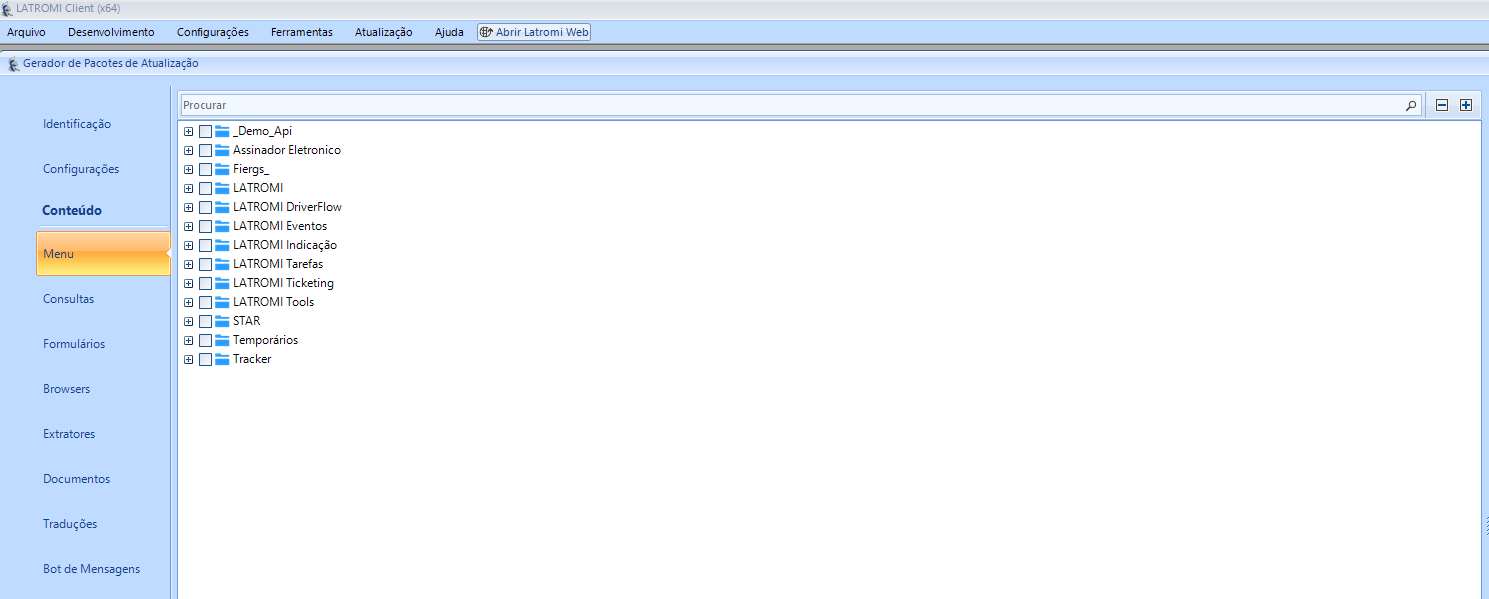
Task: Click into the Procurar search field
Action: [790, 105]
